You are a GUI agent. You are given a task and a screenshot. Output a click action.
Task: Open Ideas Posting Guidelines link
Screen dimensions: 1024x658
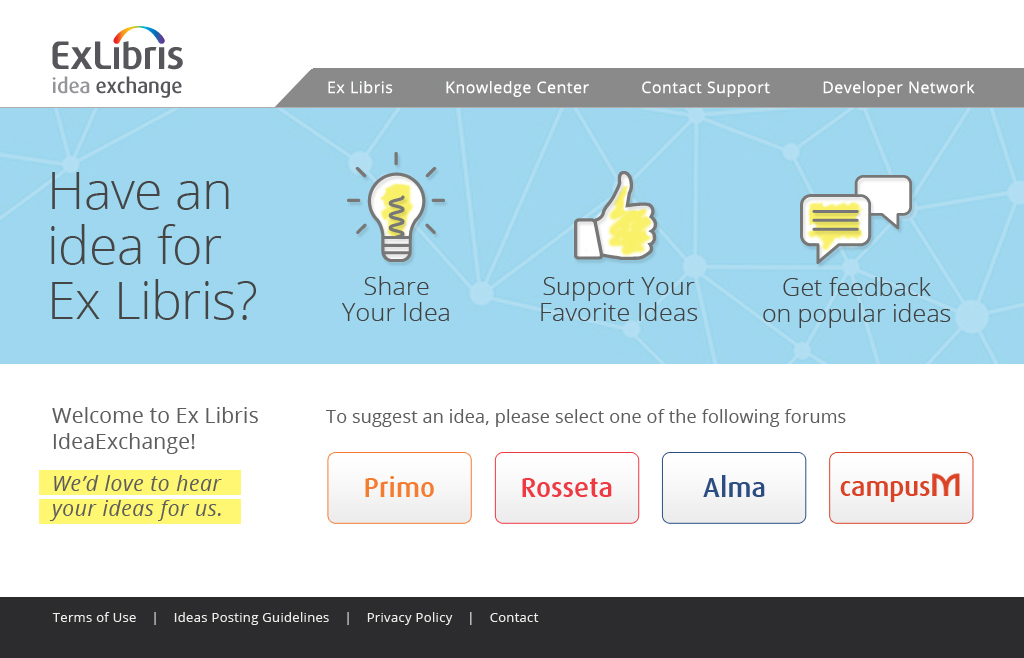(251, 618)
